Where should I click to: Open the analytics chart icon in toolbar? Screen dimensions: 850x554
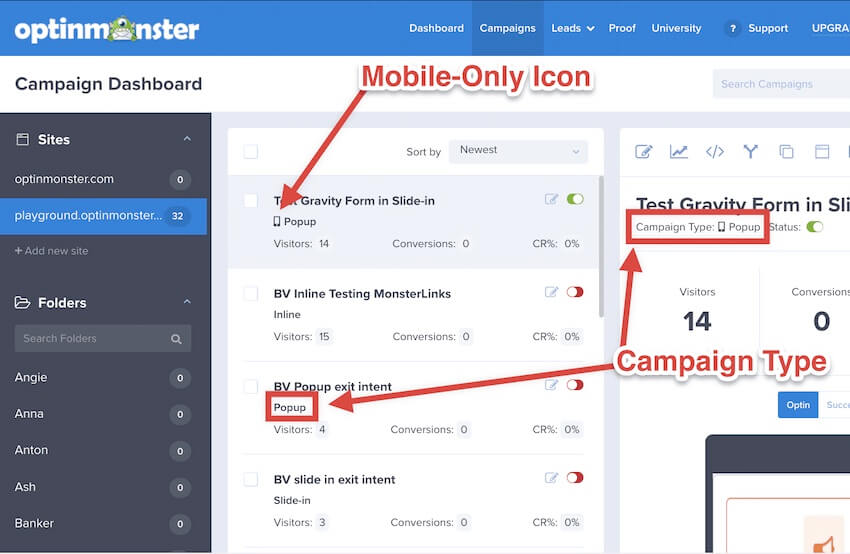679,152
